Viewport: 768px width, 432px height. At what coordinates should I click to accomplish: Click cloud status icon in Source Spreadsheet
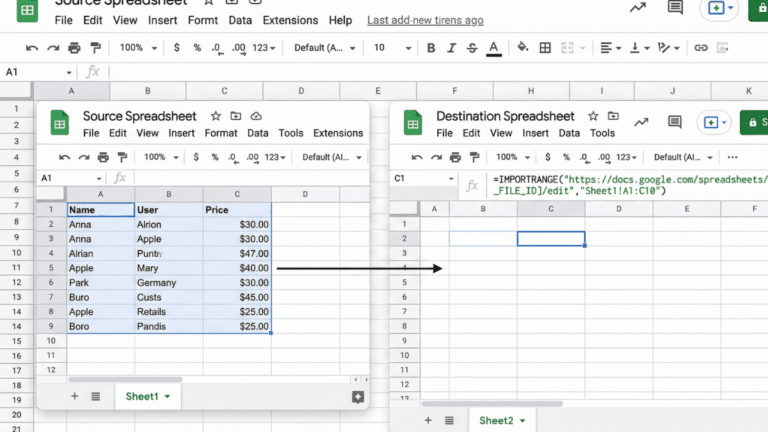coord(256,116)
